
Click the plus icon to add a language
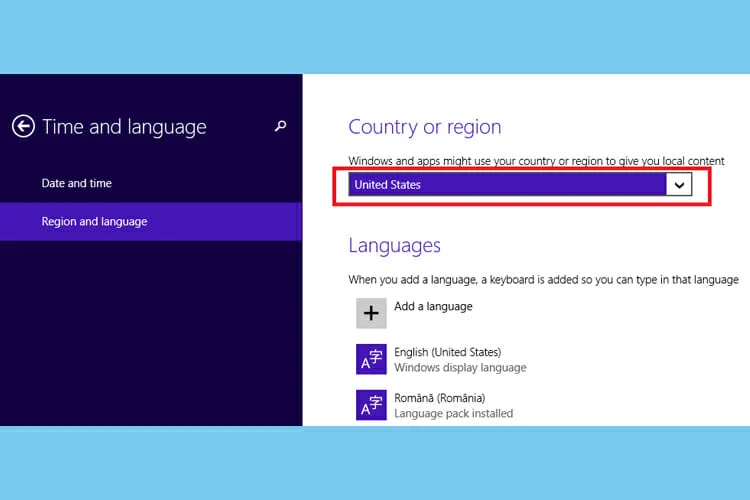coord(371,313)
